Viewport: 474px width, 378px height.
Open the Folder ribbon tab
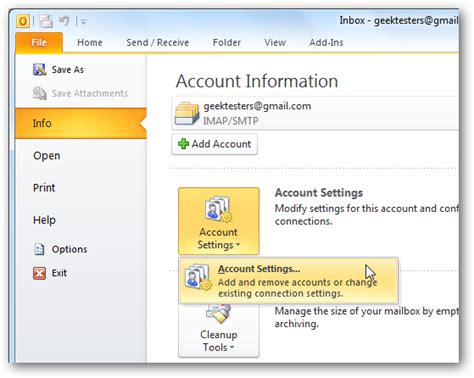(227, 43)
